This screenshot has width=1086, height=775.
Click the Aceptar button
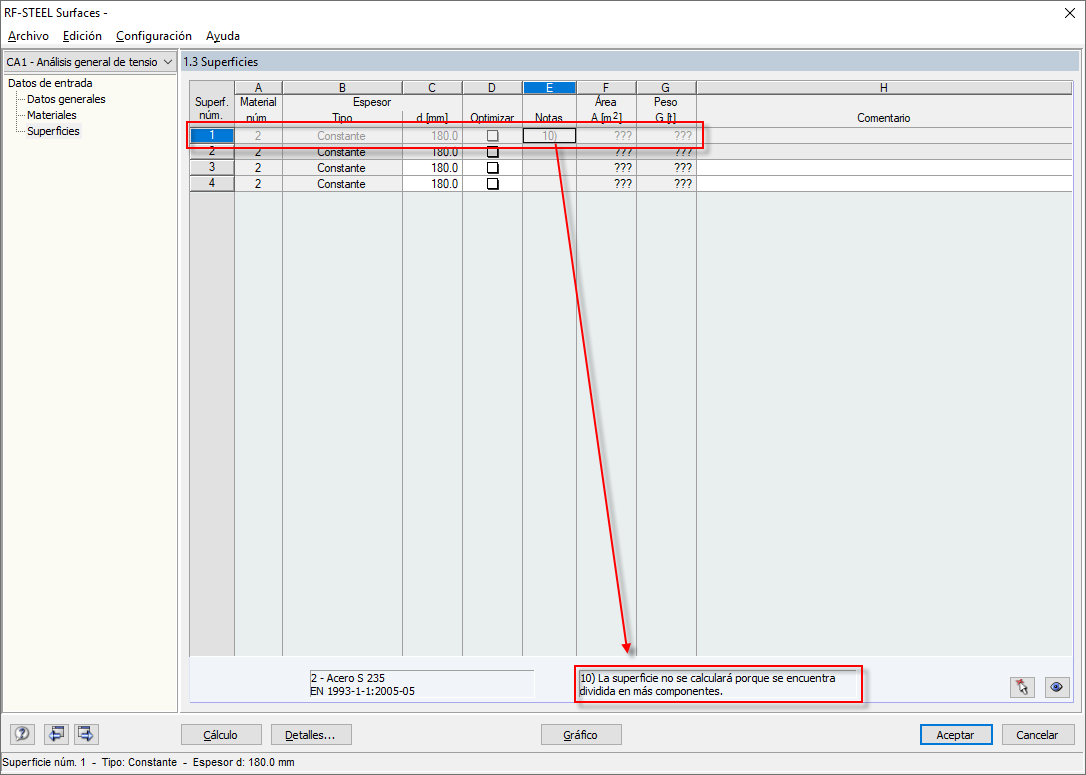[x=956, y=735]
